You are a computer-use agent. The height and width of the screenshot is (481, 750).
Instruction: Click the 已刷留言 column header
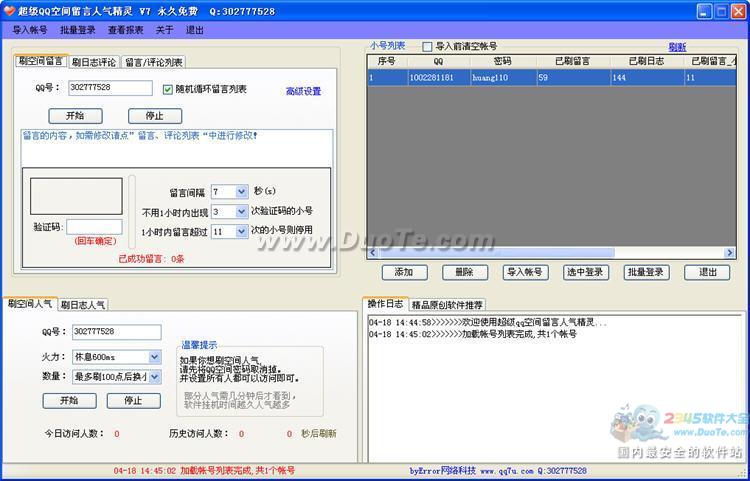(x=573, y=61)
